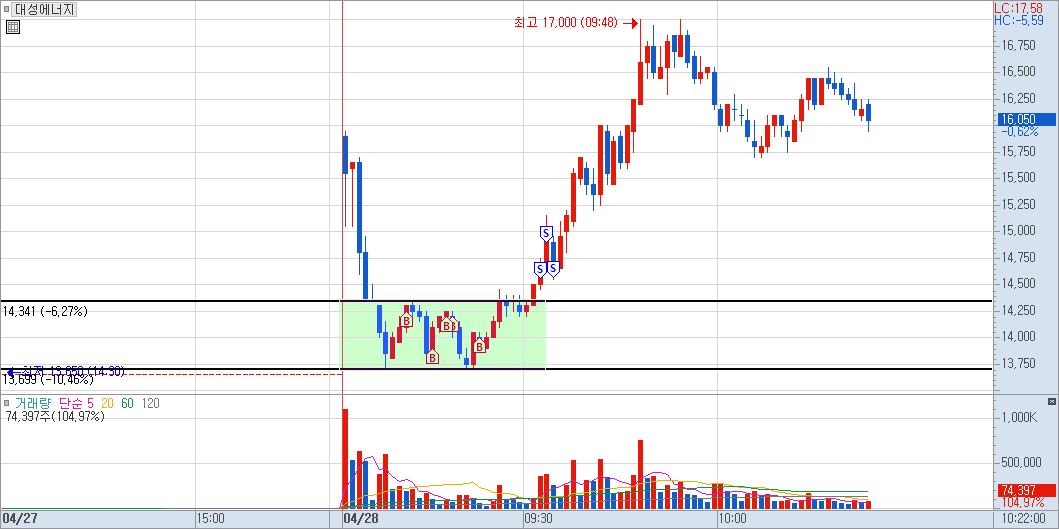
Task: Click the green 60 moving average label
Action: tap(128, 404)
